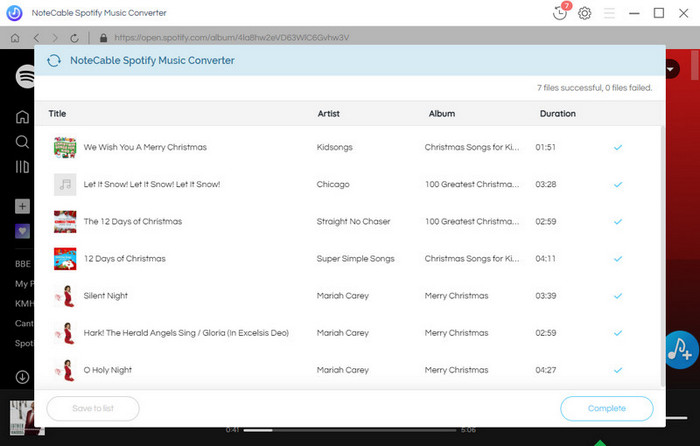Open conversion history clock icon

(560, 13)
